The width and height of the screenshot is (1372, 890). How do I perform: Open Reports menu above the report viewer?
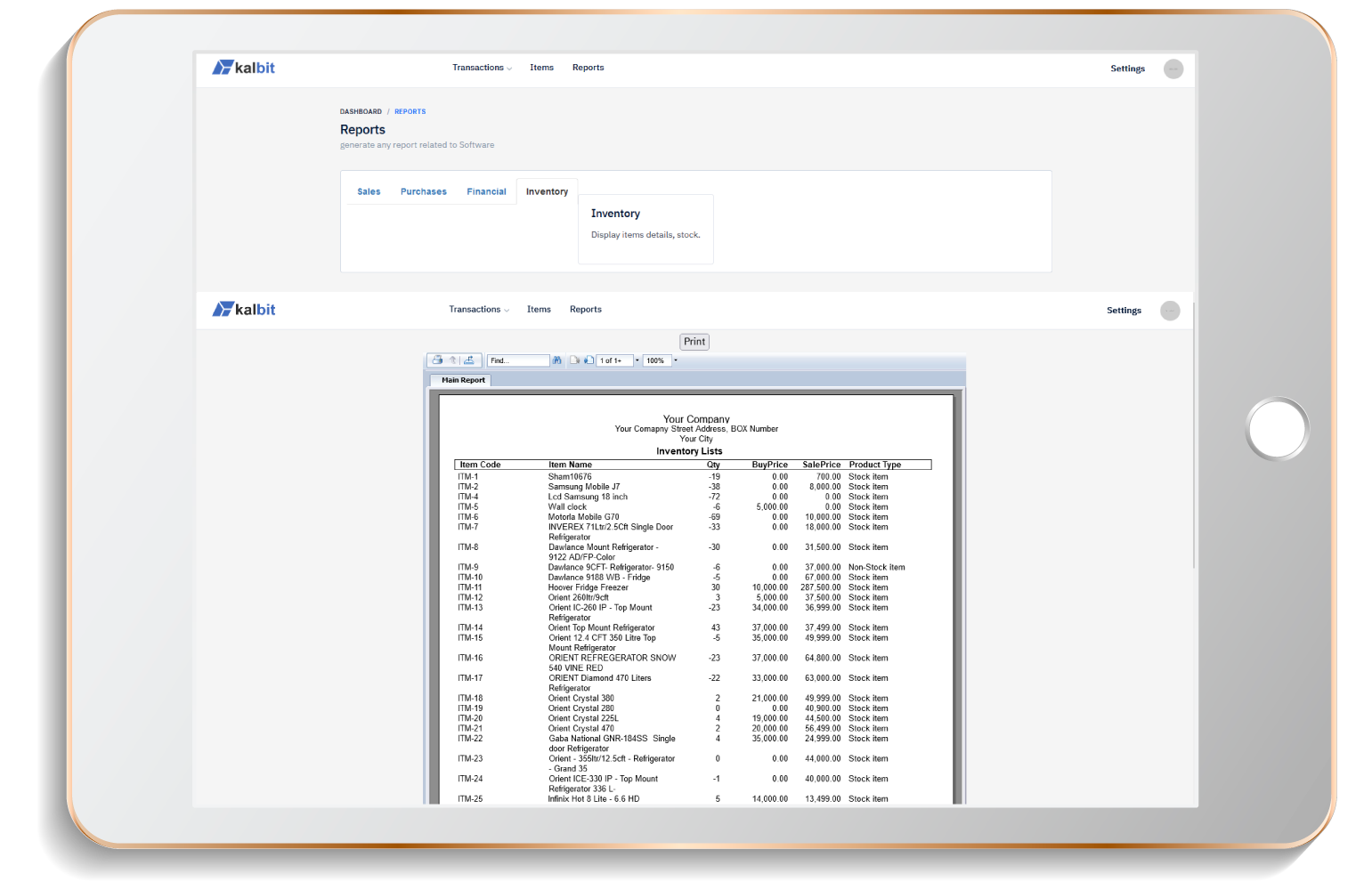point(585,310)
